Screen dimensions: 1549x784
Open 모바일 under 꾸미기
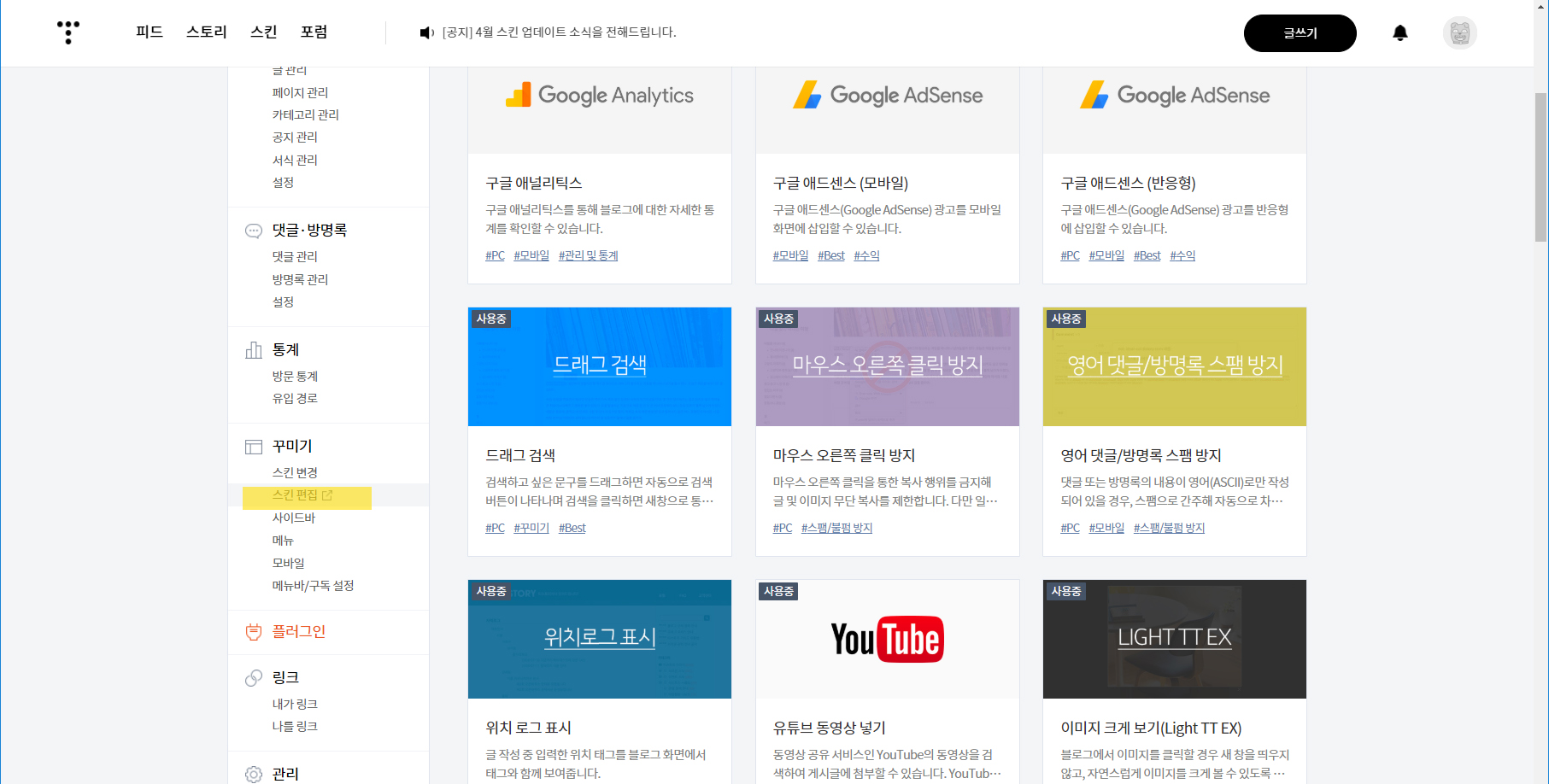[x=289, y=563]
